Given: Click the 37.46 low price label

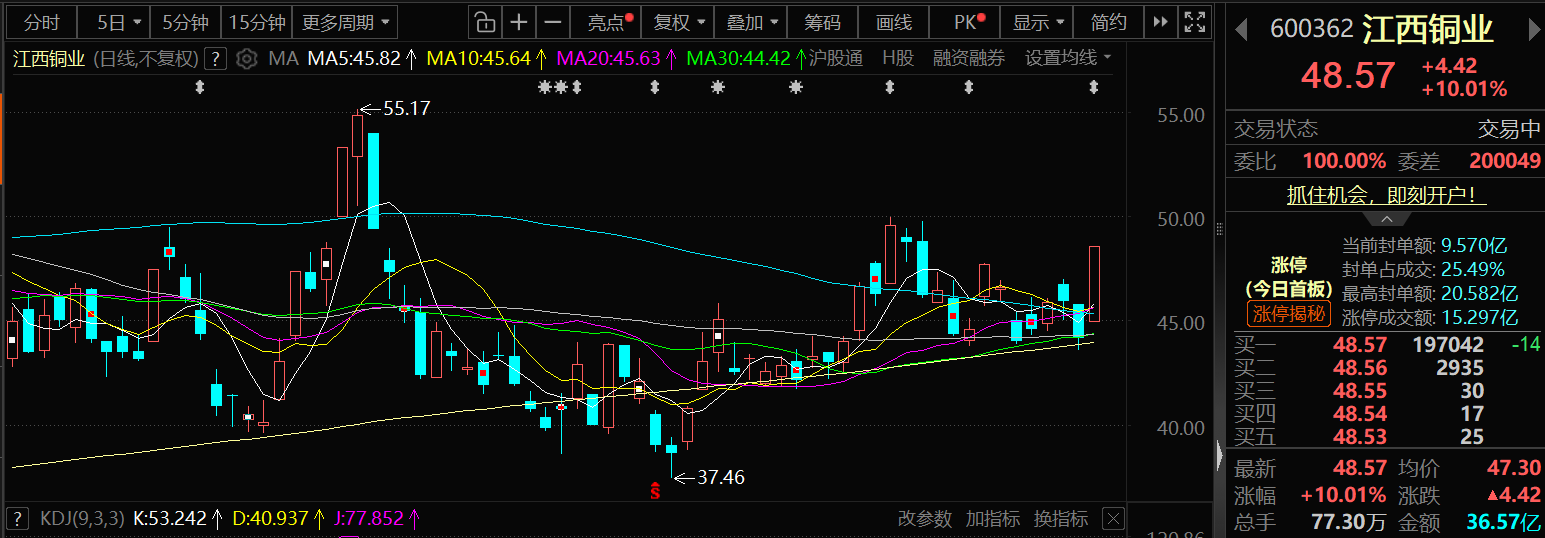Looking at the screenshot, I should tap(720, 478).
